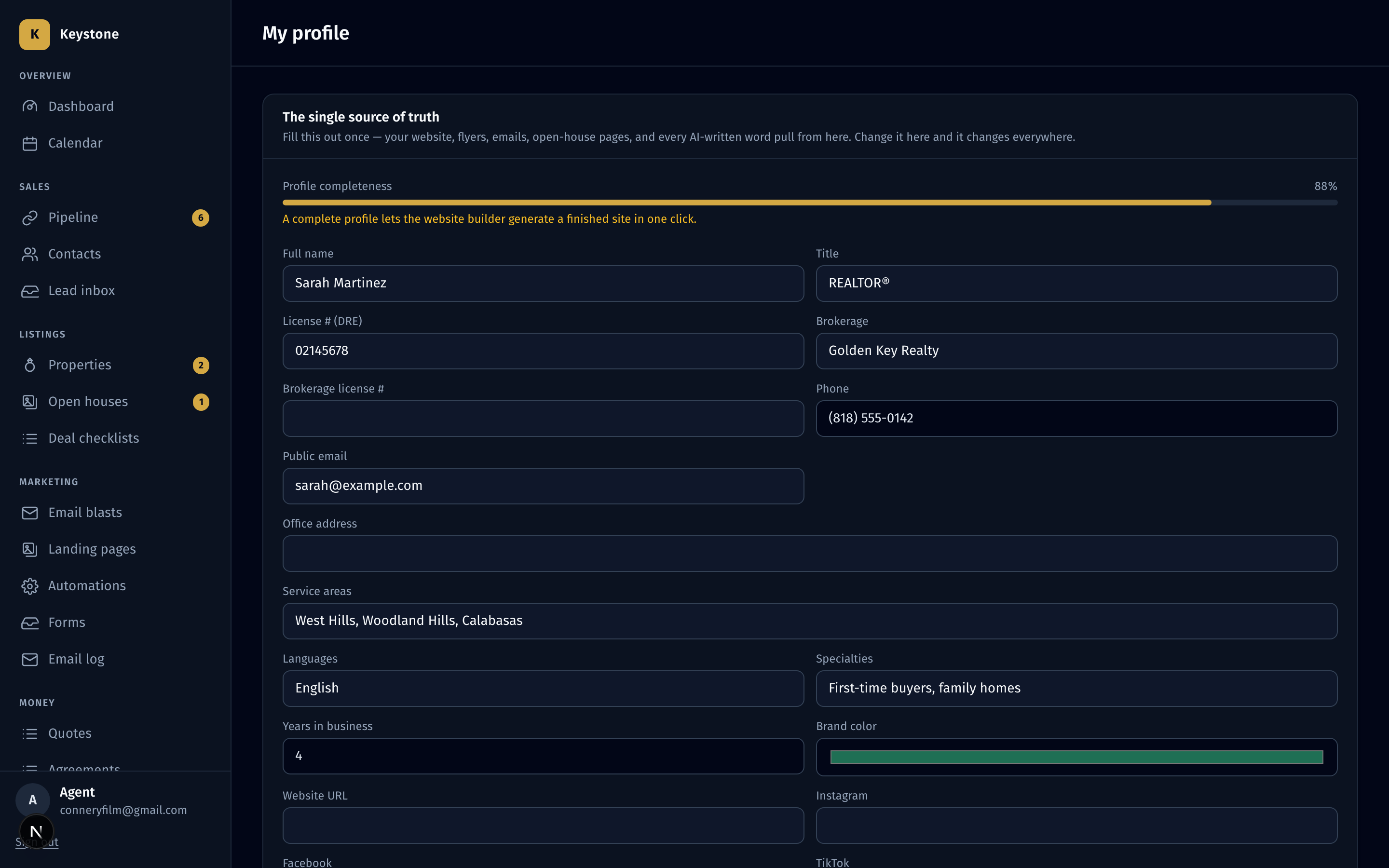Click the Dashboard gauge icon
Viewport: 1389px width, 868px height.
tap(30, 106)
